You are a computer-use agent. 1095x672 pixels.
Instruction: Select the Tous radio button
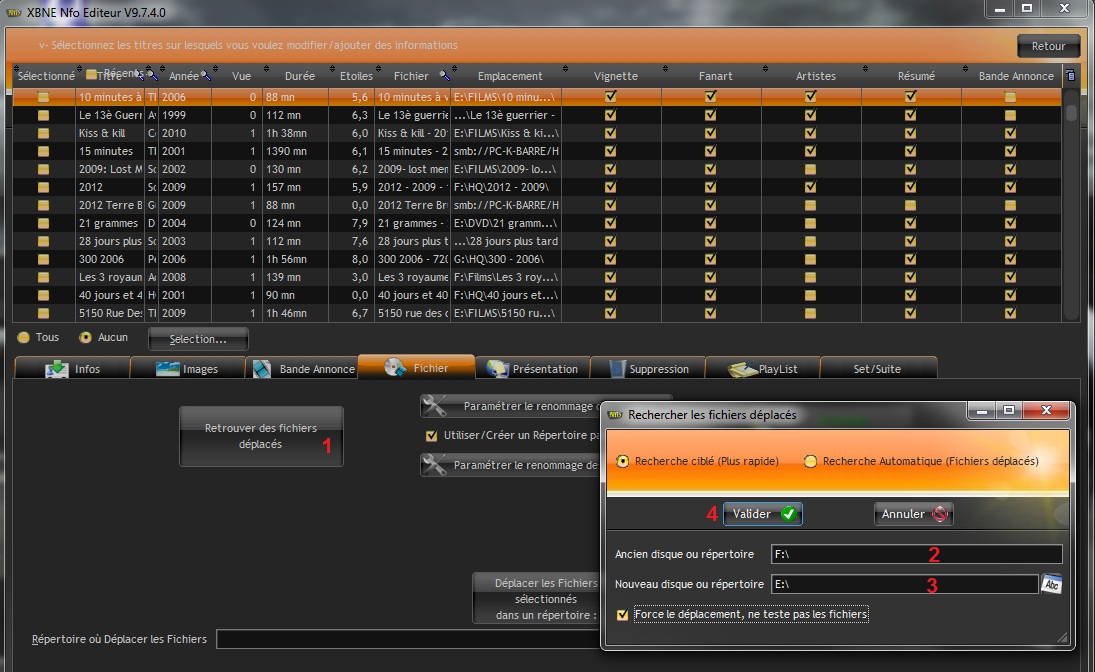[x=23, y=338]
